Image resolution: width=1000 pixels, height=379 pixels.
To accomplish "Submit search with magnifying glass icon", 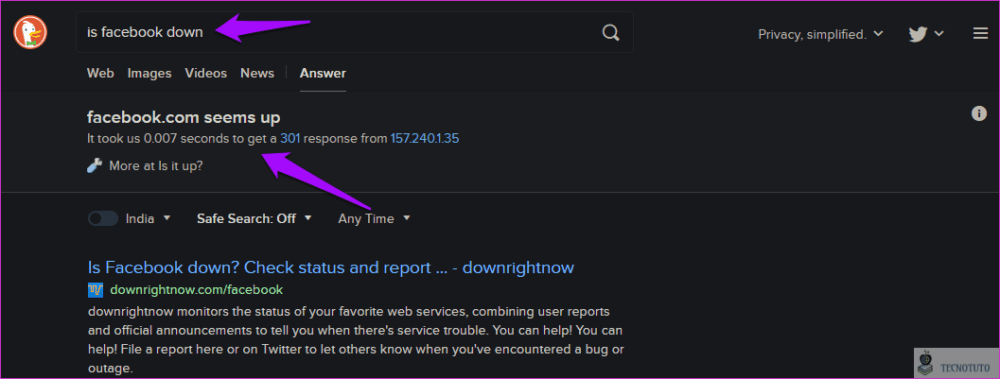I will [x=610, y=33].
